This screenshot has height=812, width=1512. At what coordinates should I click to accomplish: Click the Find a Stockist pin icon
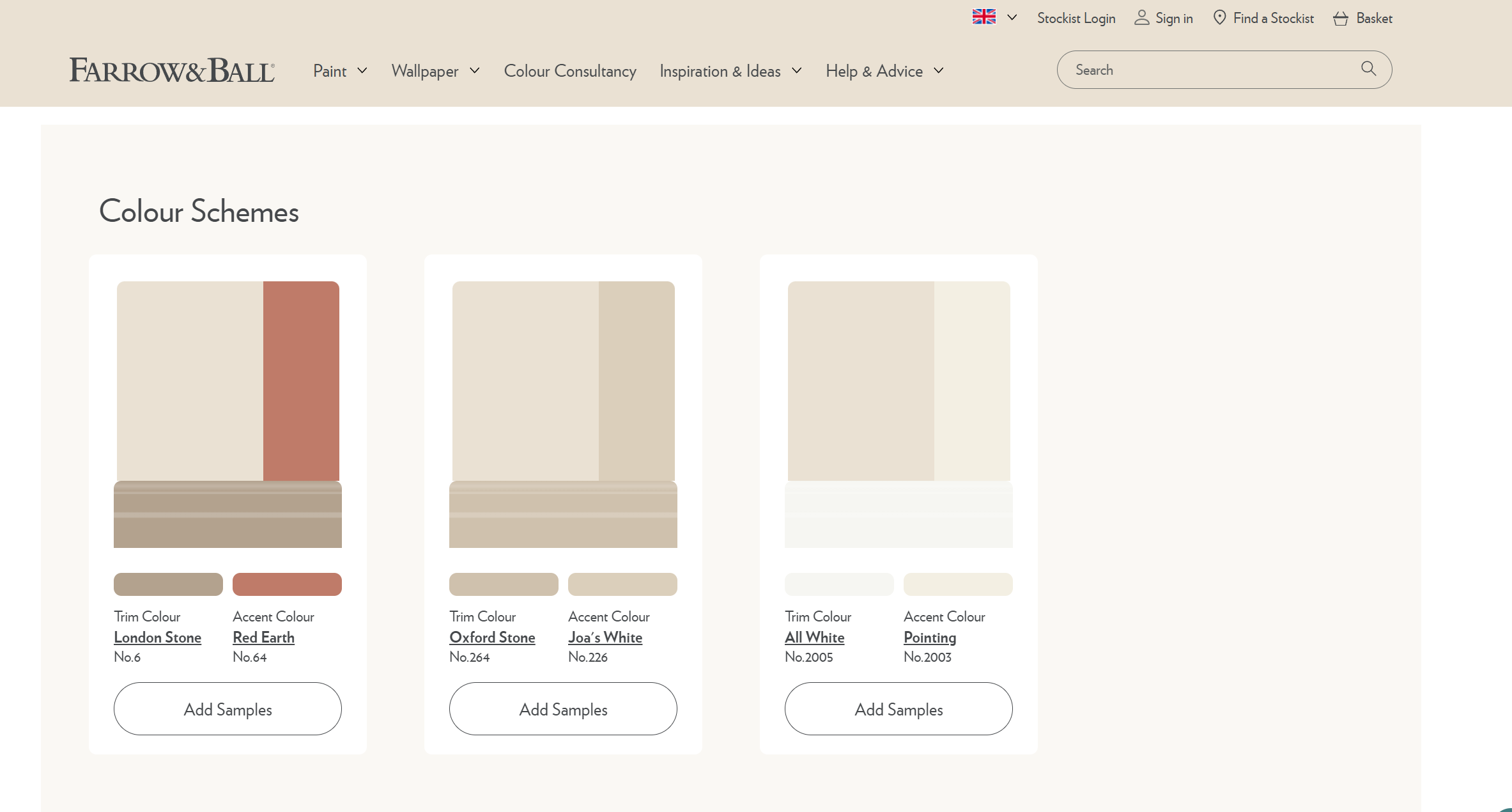[x=1219, y=18]
